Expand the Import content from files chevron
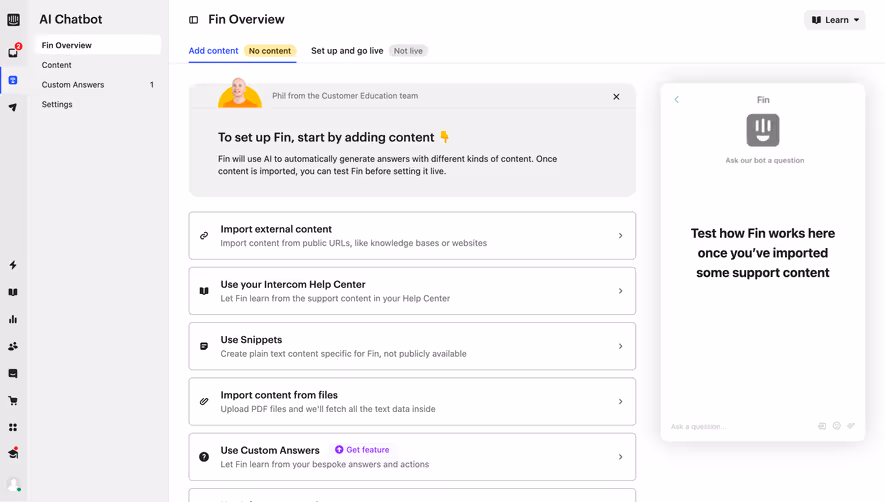The width and height of the screenshot is (885, 502). tap(620, 401)
